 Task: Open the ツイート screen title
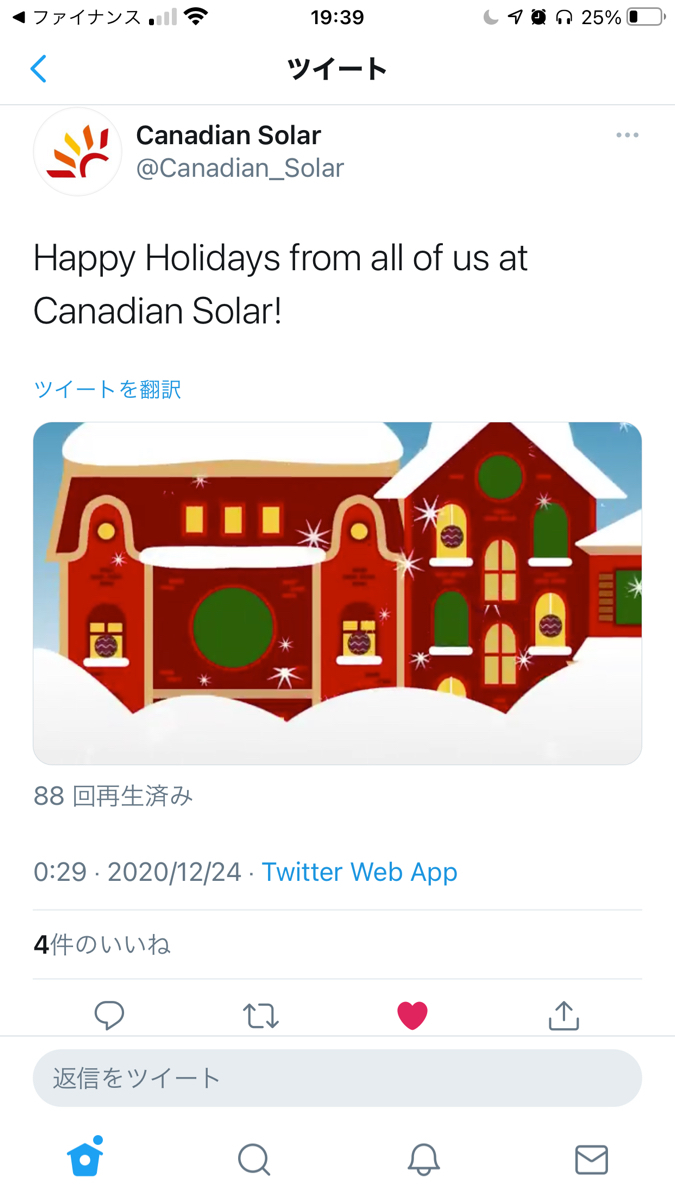click(337, 68)
